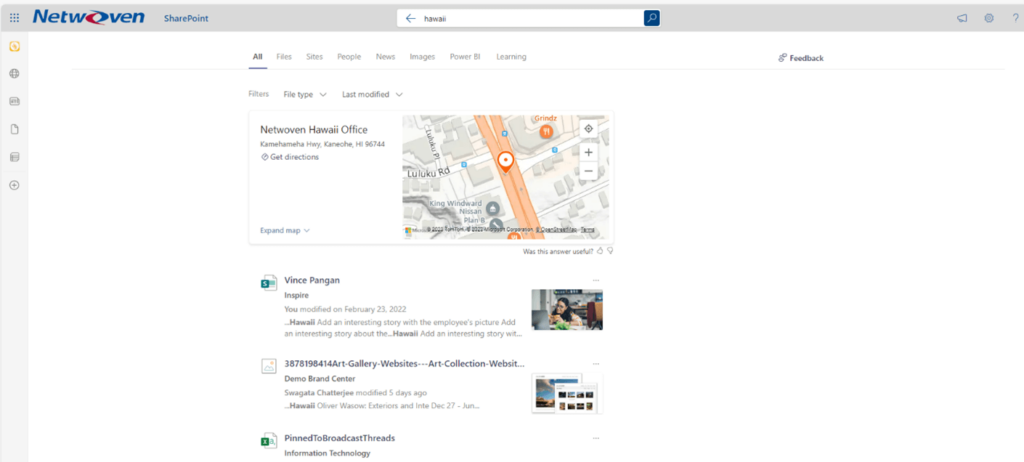This screenshot has width=1024, height=462.
Task: Click the Grindz restaurant marker on map
Action: (547, 131)
